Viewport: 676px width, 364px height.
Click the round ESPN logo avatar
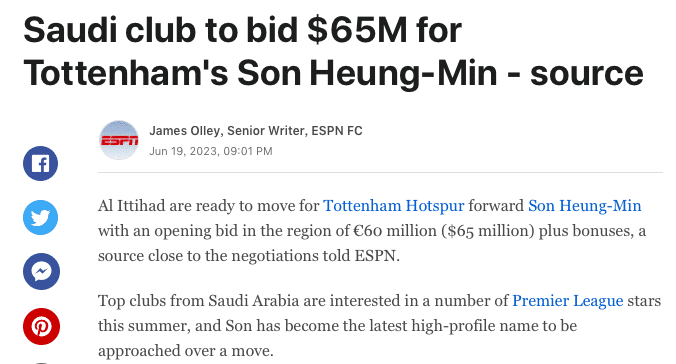(x=119, y=140)
